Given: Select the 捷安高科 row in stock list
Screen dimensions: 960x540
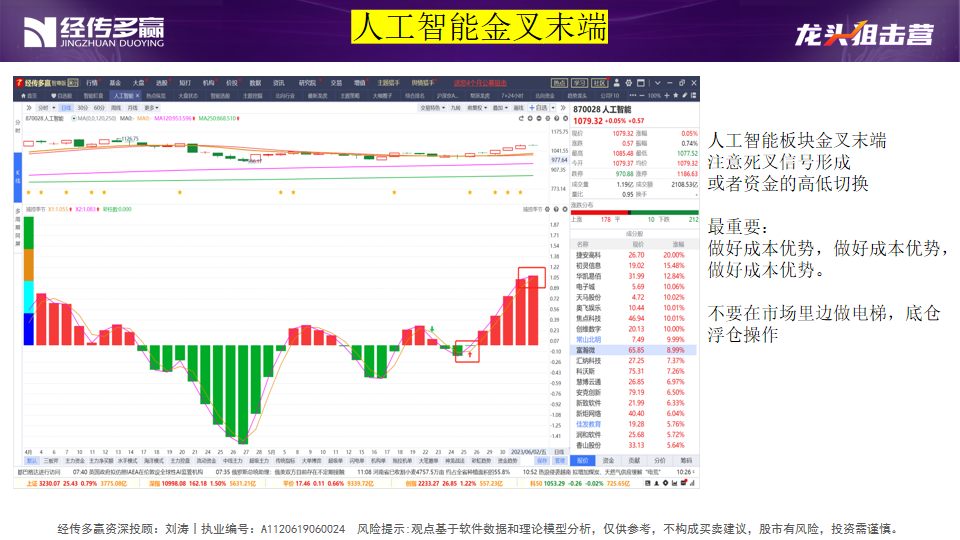Looking at the screenshot, I should pyautogui.click(x=634, y=255).
